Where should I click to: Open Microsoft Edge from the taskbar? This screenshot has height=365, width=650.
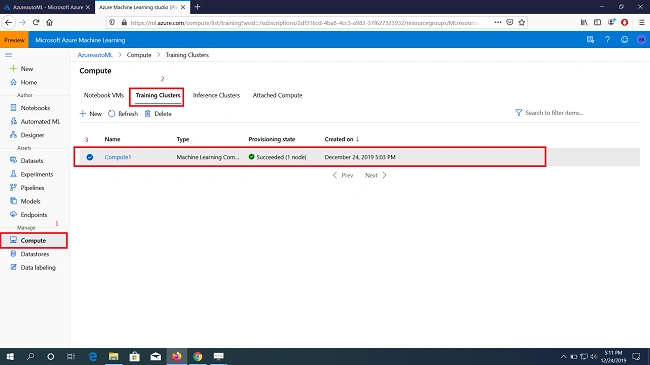coord(92,357)
